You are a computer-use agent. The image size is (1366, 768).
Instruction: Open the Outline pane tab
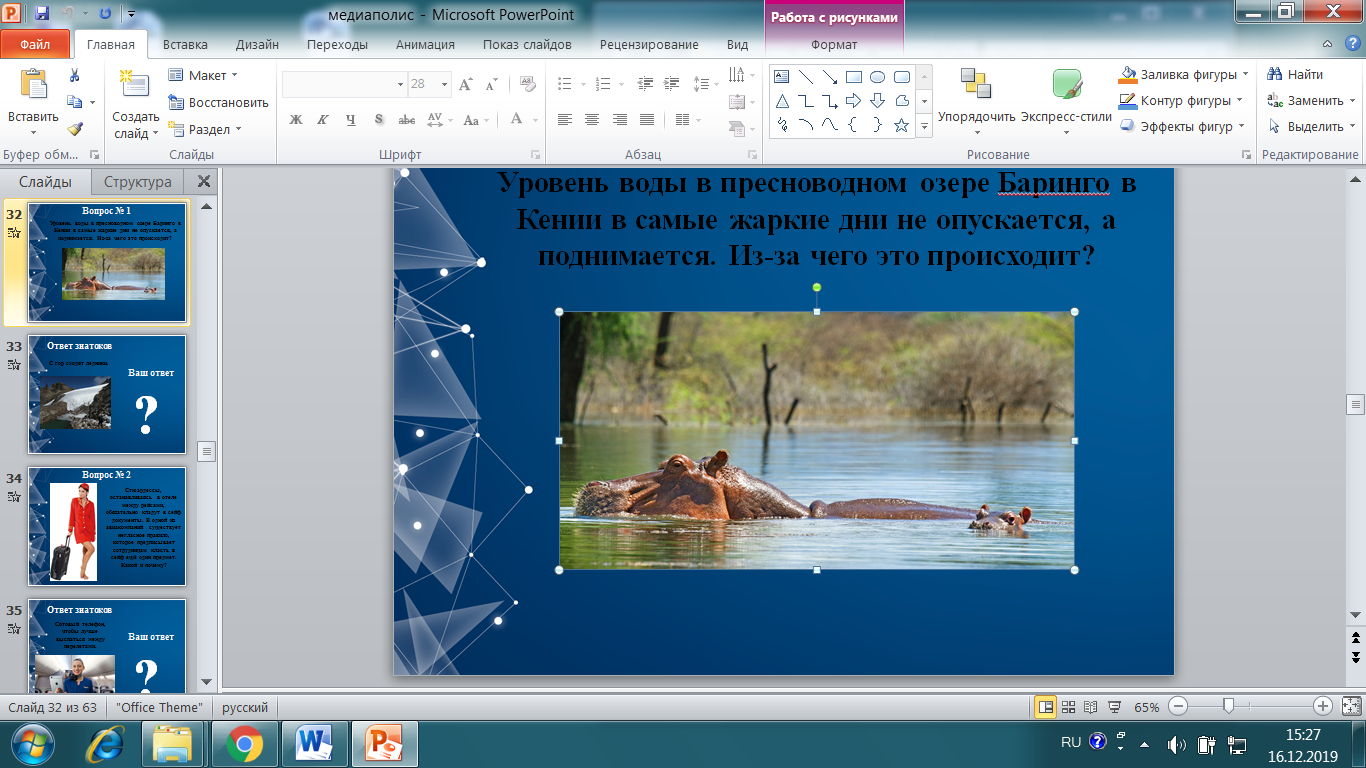pos(138,182)
